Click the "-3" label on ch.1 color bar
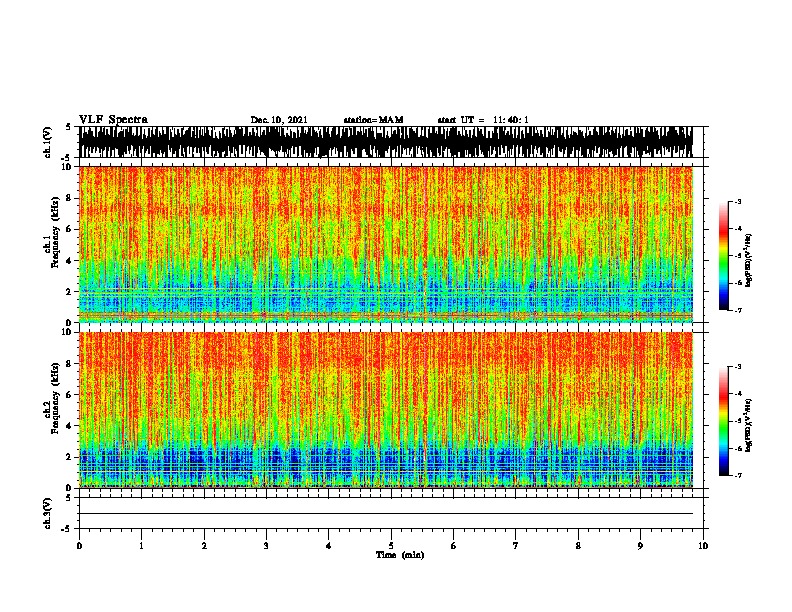Image resolution: width=792 pixels, height=612 pixels. pos(737,201)
